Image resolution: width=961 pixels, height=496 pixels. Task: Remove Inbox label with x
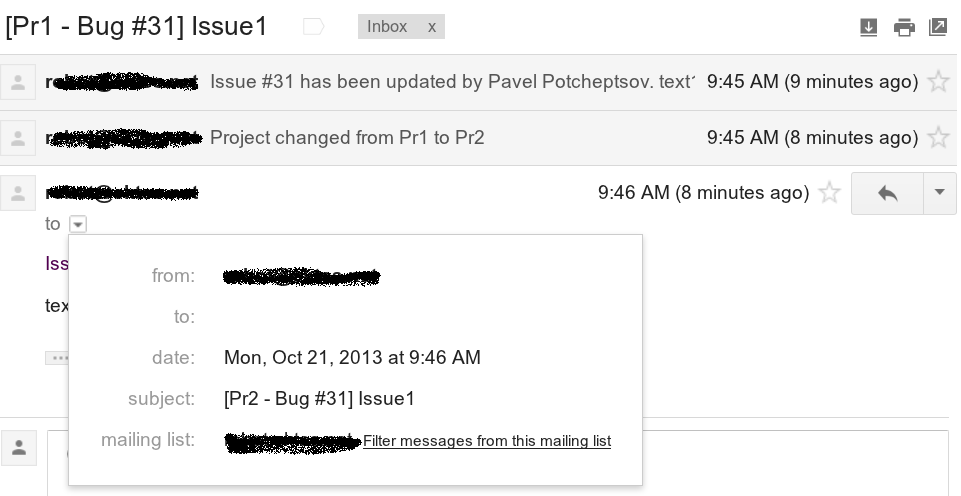(431, 27)
